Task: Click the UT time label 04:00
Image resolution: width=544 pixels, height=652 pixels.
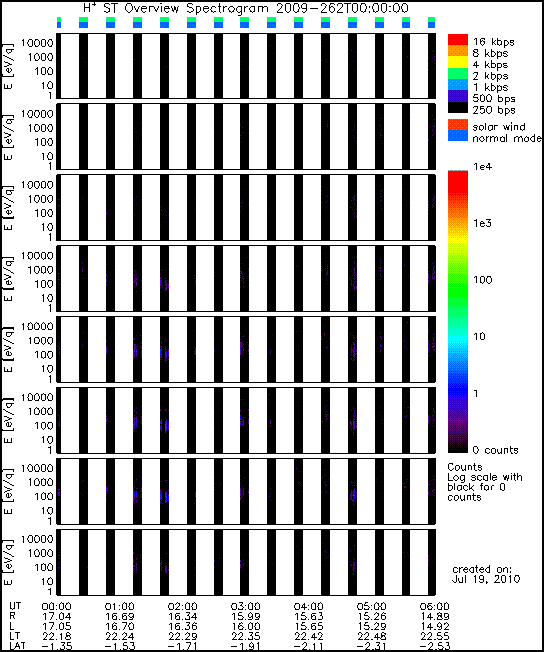Action: tap(308, 607)
